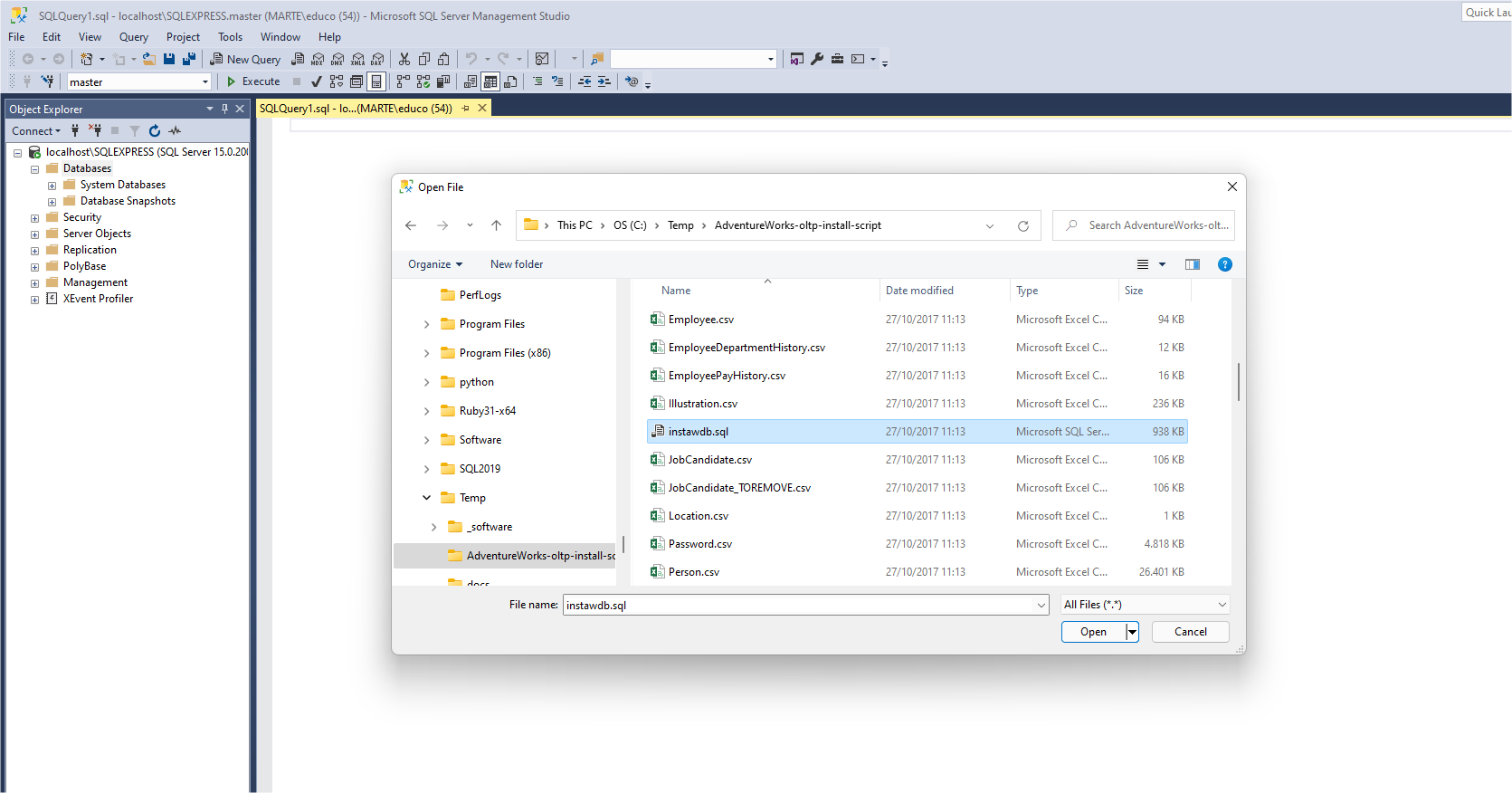Toggle Results to Text icon

point(471,81)
